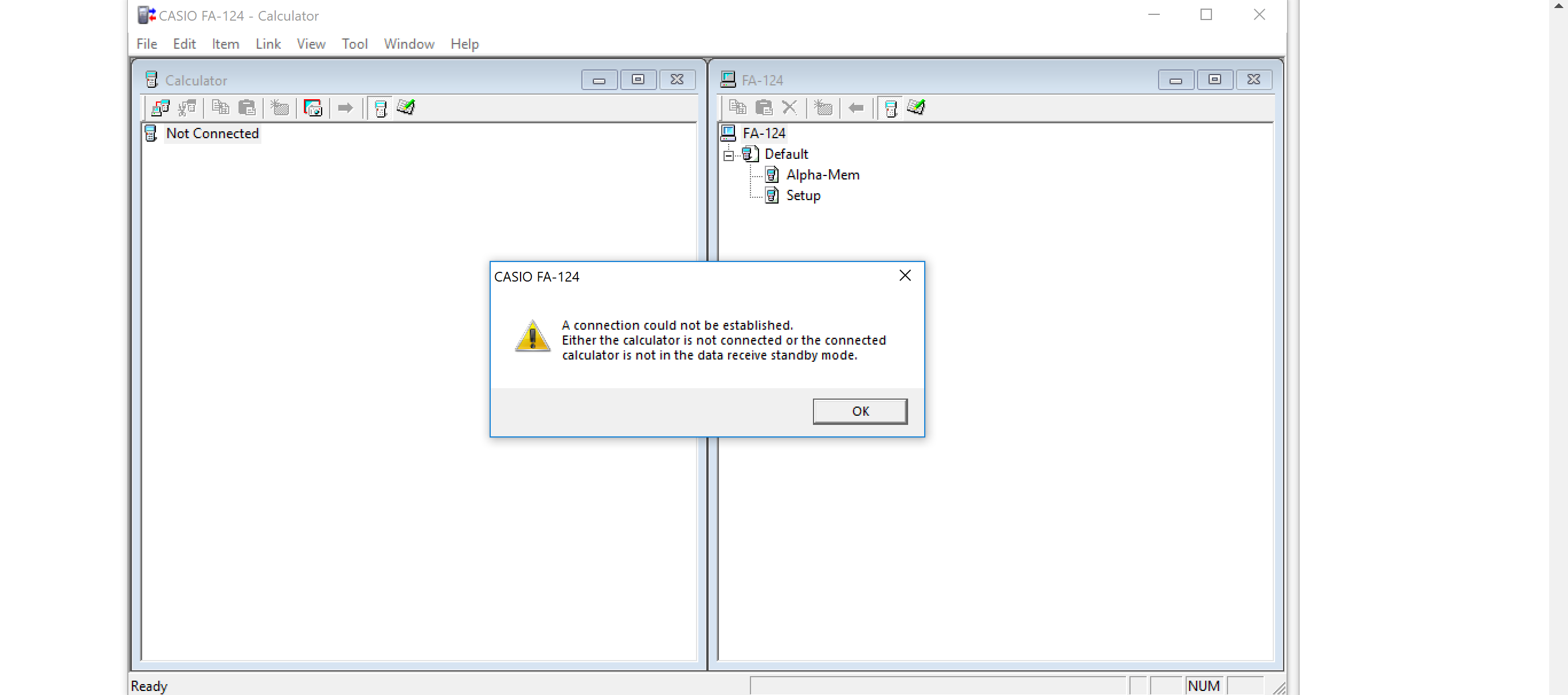The height and width of the screenshot is (695, 1568).
Task: Collapse the Default tree node
Action: 729,156
